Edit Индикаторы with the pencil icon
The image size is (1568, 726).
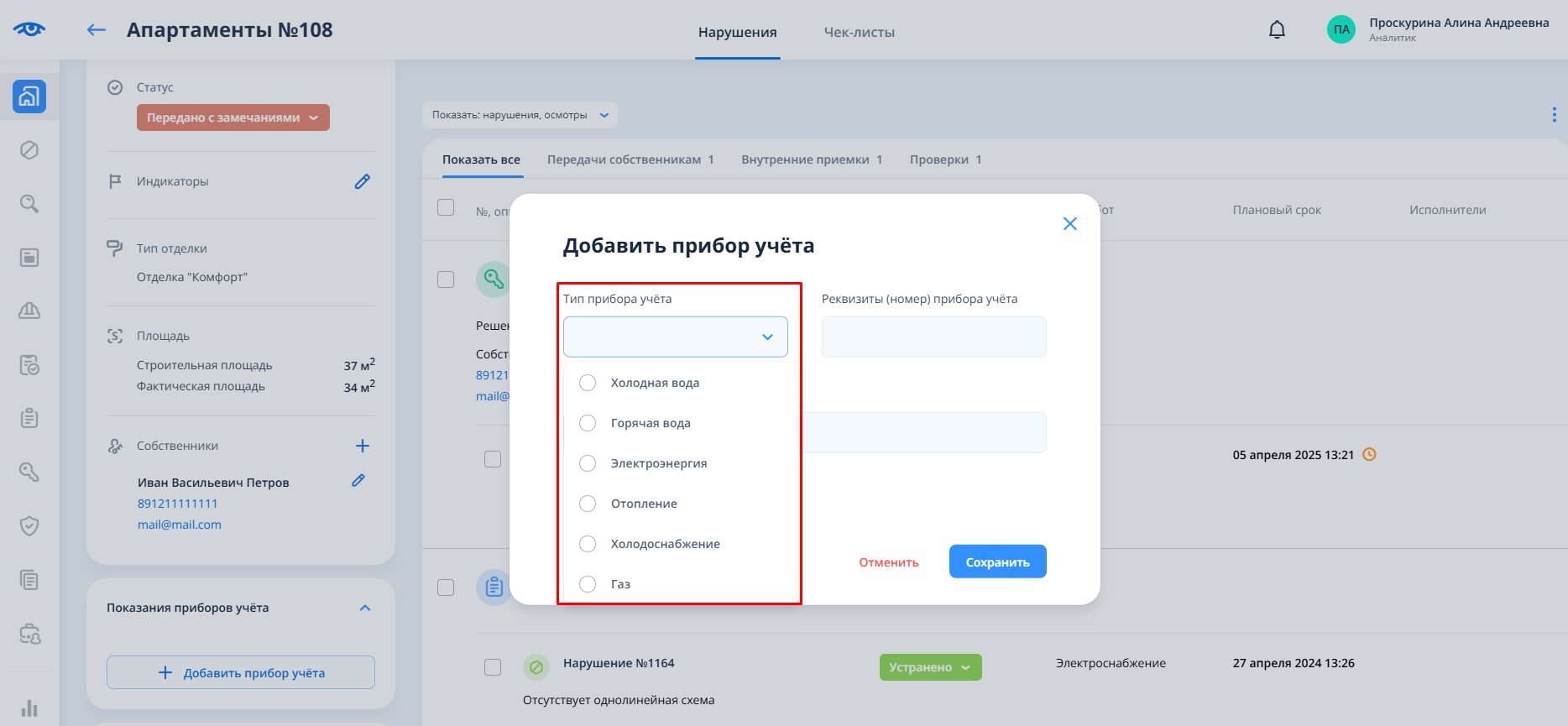[362, 181]
